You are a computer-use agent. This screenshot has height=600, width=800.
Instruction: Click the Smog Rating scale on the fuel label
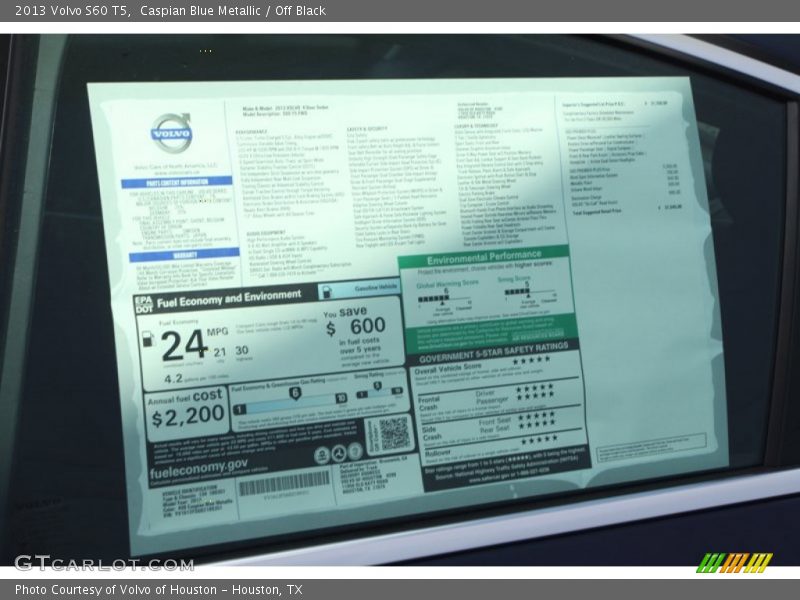pos(377,390)
